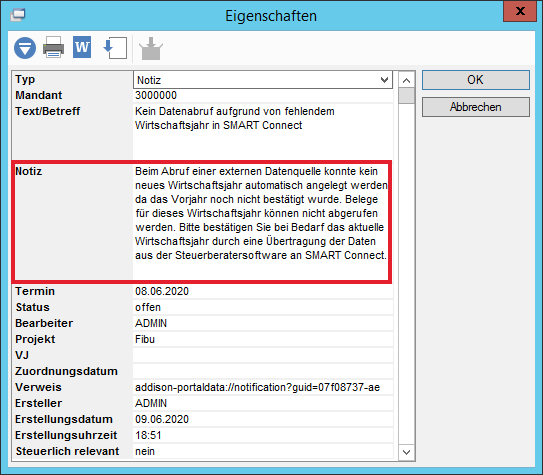Screen dimensions: 543x475
Task: Click the Status value offen
Action: [263, 307]
